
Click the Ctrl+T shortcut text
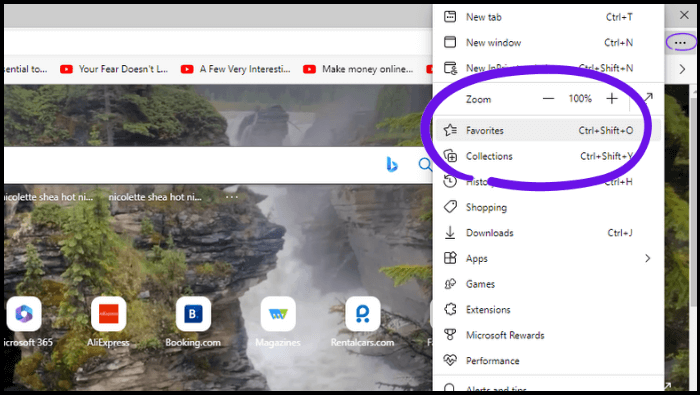pyautogui.click(x=619, y=17)
